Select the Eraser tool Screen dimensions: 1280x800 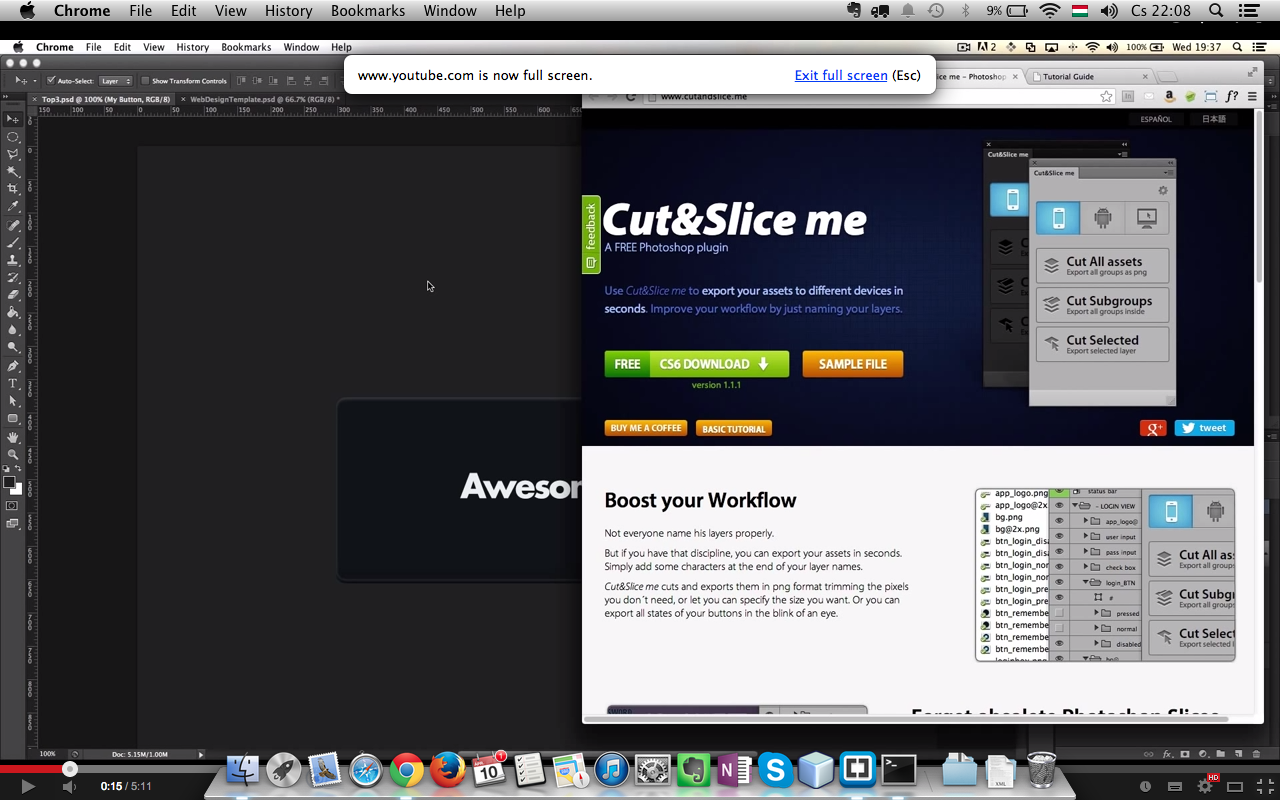13,295
